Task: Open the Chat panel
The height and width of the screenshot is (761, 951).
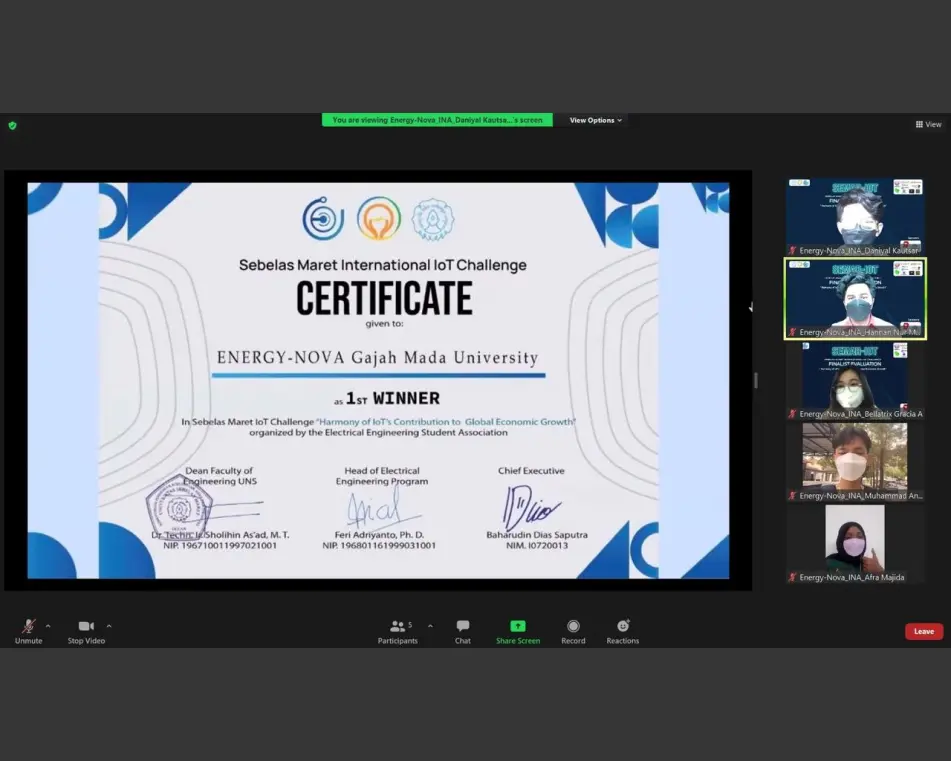Action: 463,631
